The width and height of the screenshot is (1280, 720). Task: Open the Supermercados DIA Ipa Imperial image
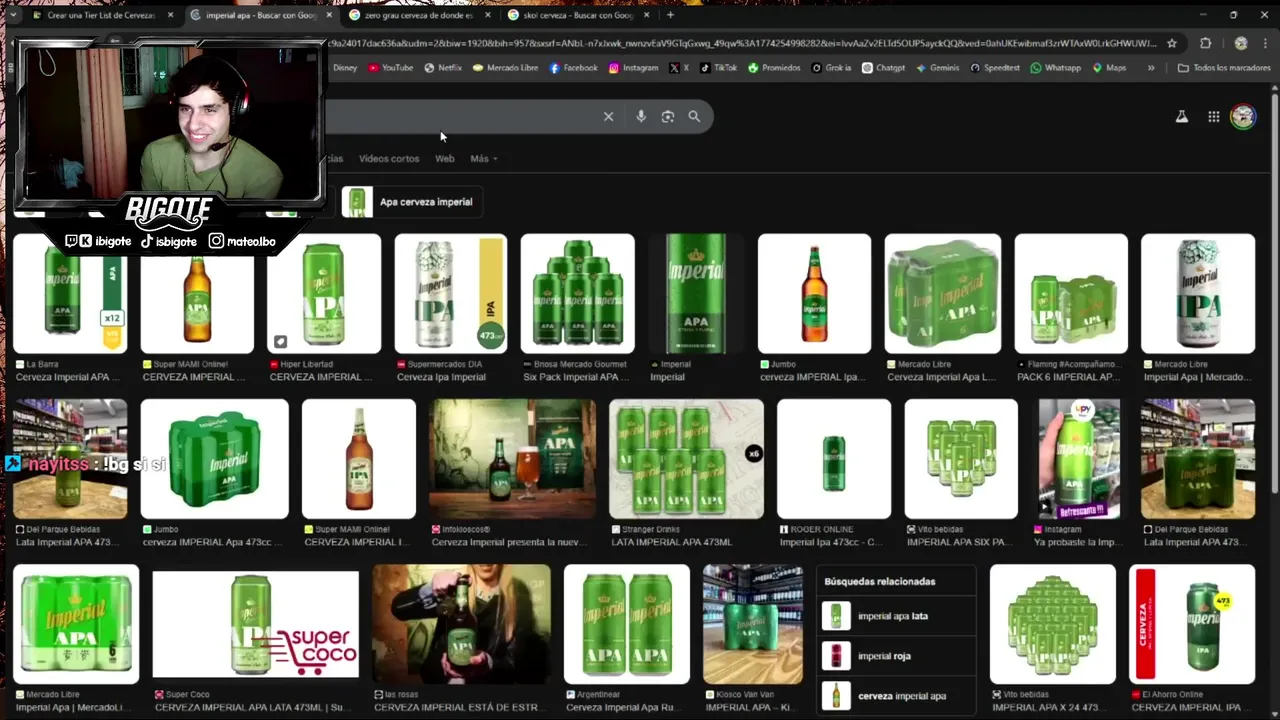451,294
